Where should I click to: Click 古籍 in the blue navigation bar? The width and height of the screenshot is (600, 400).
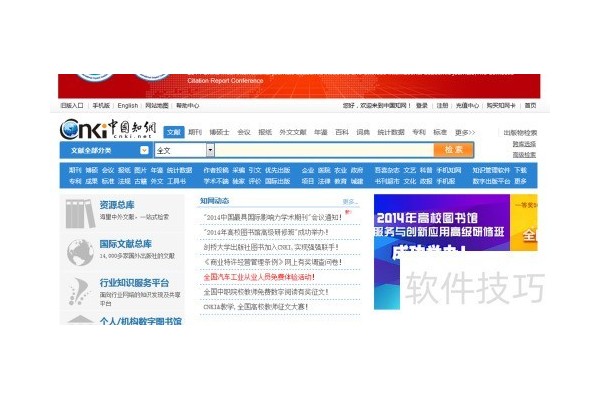140,181
